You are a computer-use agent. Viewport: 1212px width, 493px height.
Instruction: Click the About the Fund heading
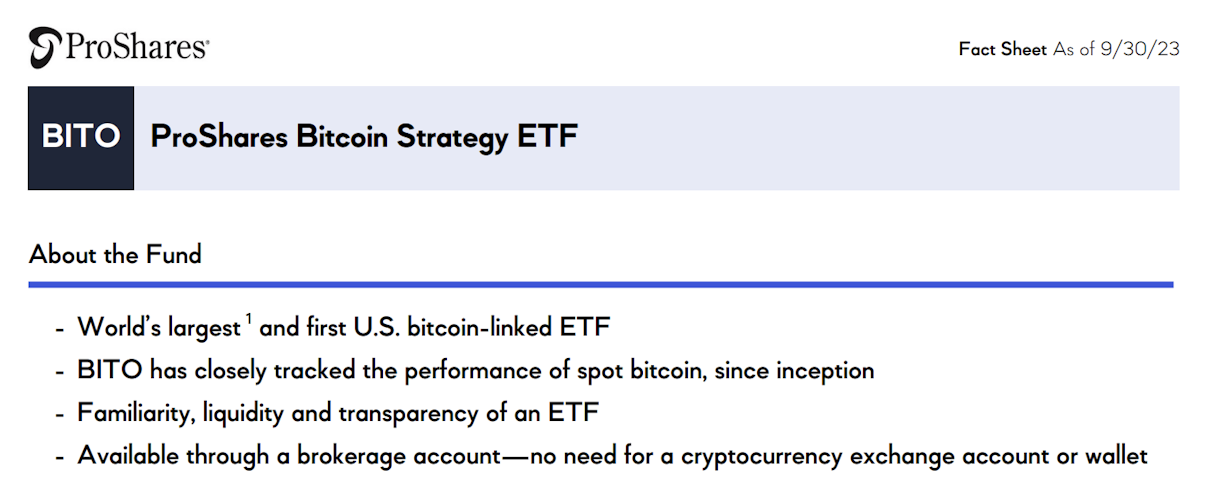116,255
